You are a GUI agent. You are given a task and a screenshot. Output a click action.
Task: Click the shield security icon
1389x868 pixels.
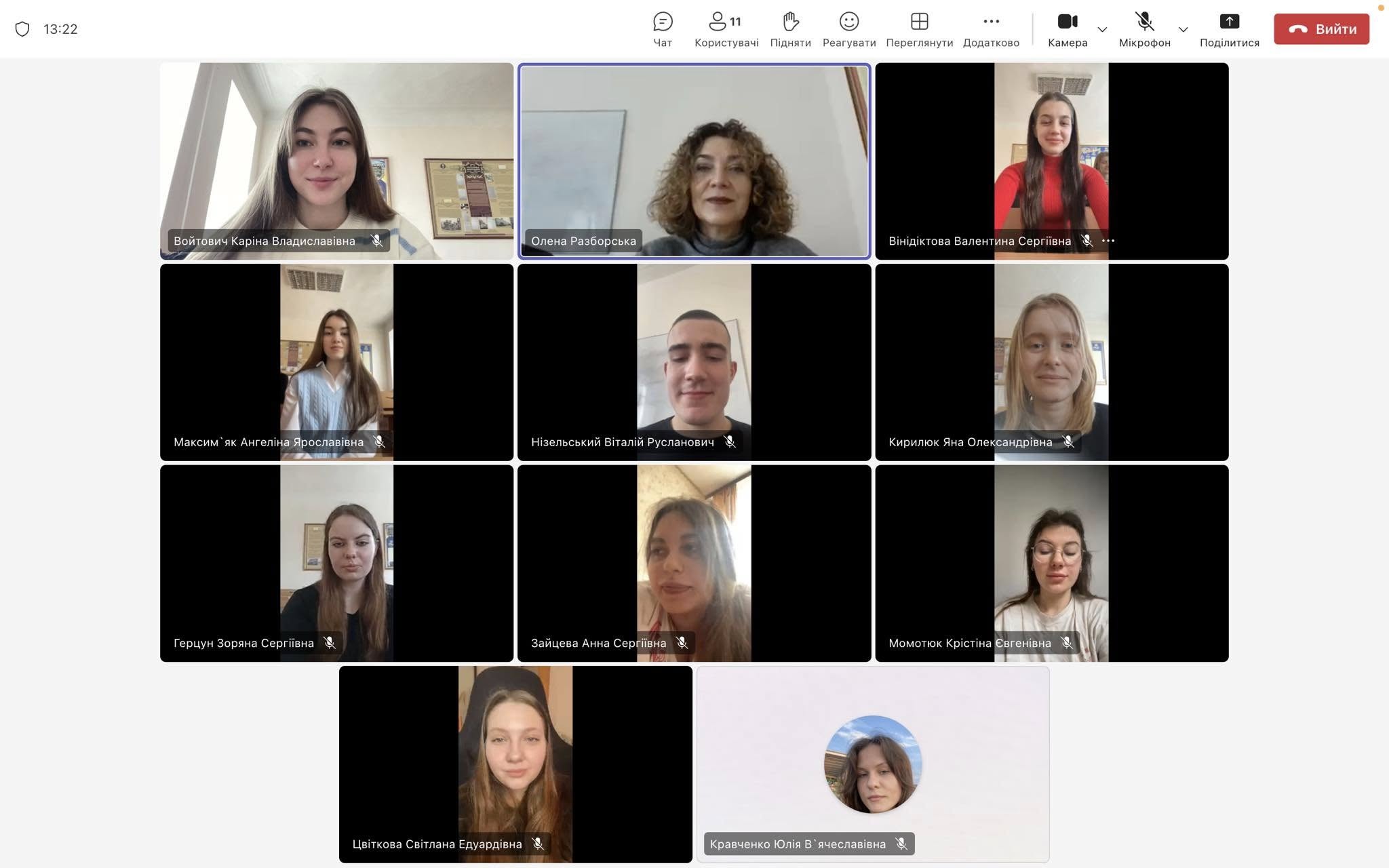click(22, 29)
